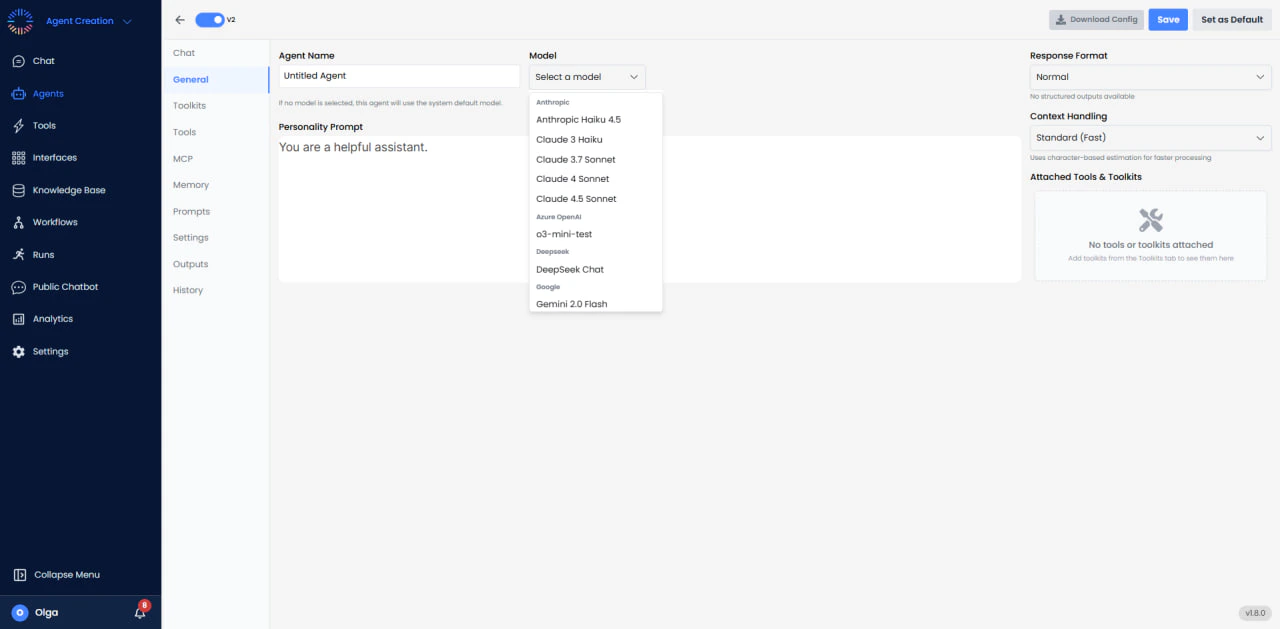Screen dimensions: 1280x629
Task: Expand the Response Format dropdown
Action: pos(1150,76)
